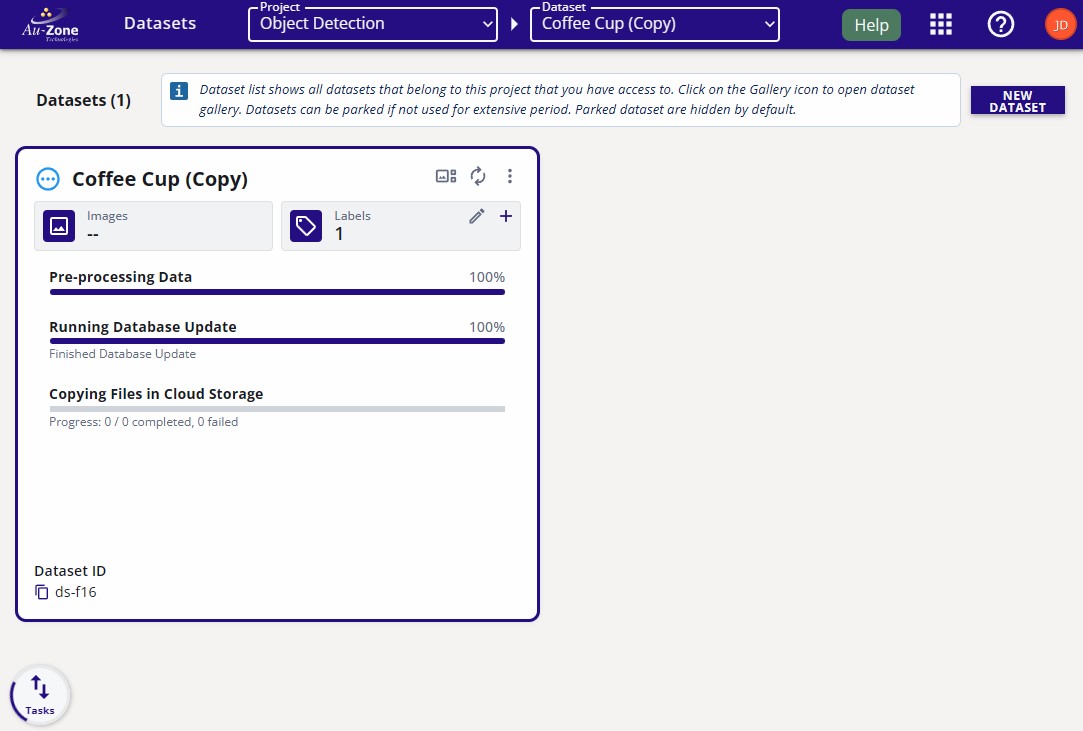This screenshot has width=1083, height=731.
Task: Open the Au-Zone logo home link
Action: point(50,24)
